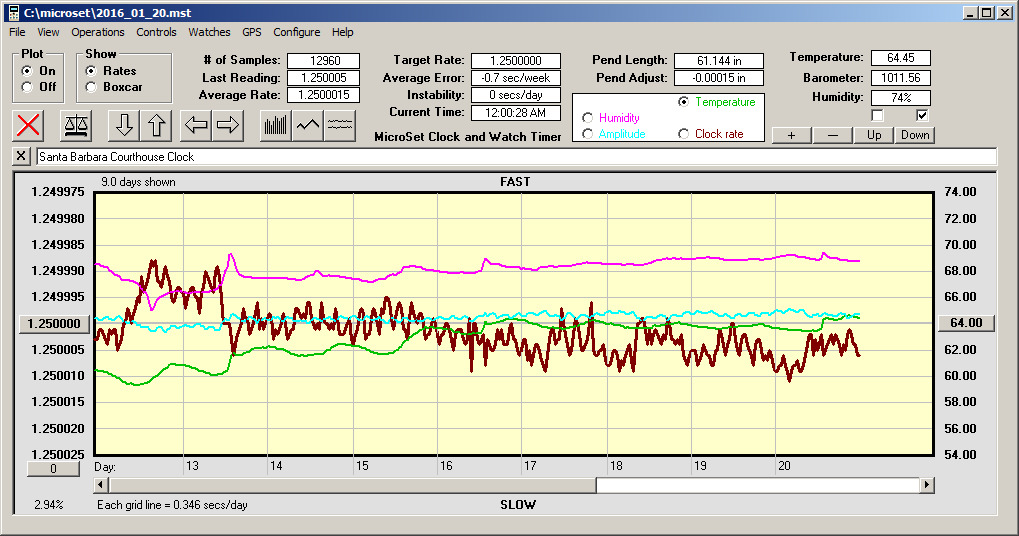Click the SLOW label below graph
The image size is (1019, 536).
pyautogui.click(x=518, y=505)
